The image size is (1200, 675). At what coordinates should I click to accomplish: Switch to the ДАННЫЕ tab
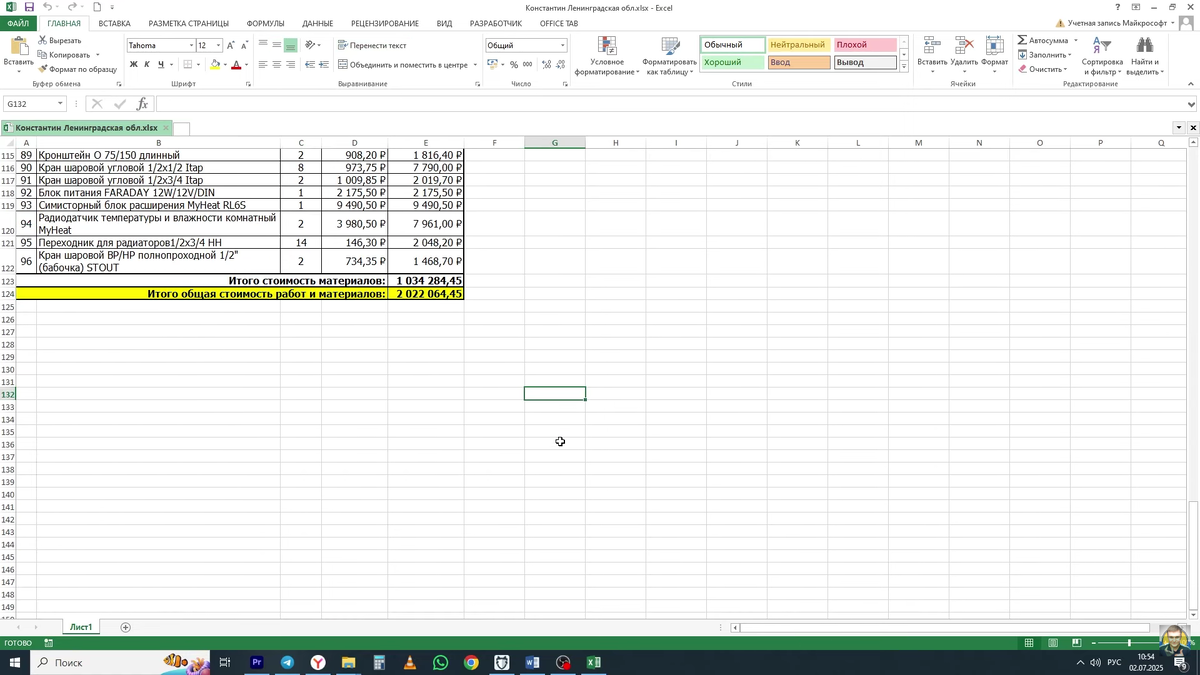317,23
